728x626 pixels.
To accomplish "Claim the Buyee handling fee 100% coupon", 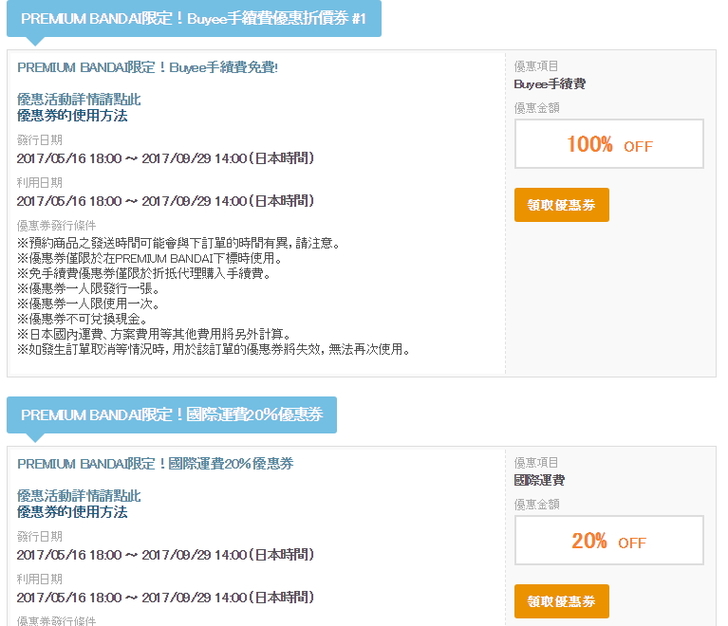I will (561, 205).
